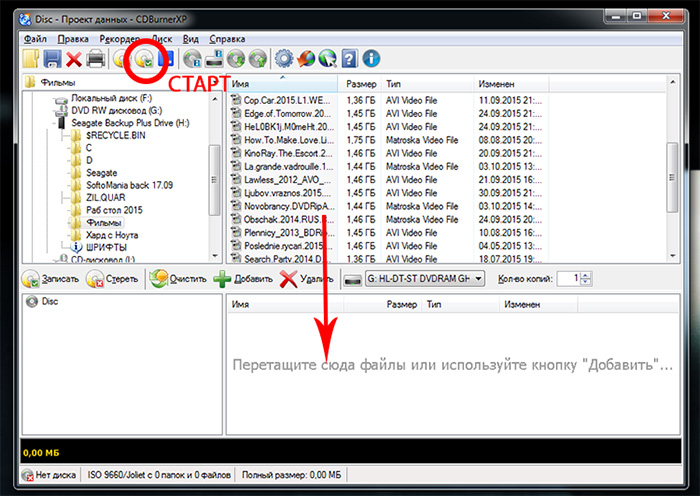Viewport: 700px width, 496px height.
Task: Open the G: HL-DT-ST DVDRAM recorder dropdown
Action: click(425, 279)
